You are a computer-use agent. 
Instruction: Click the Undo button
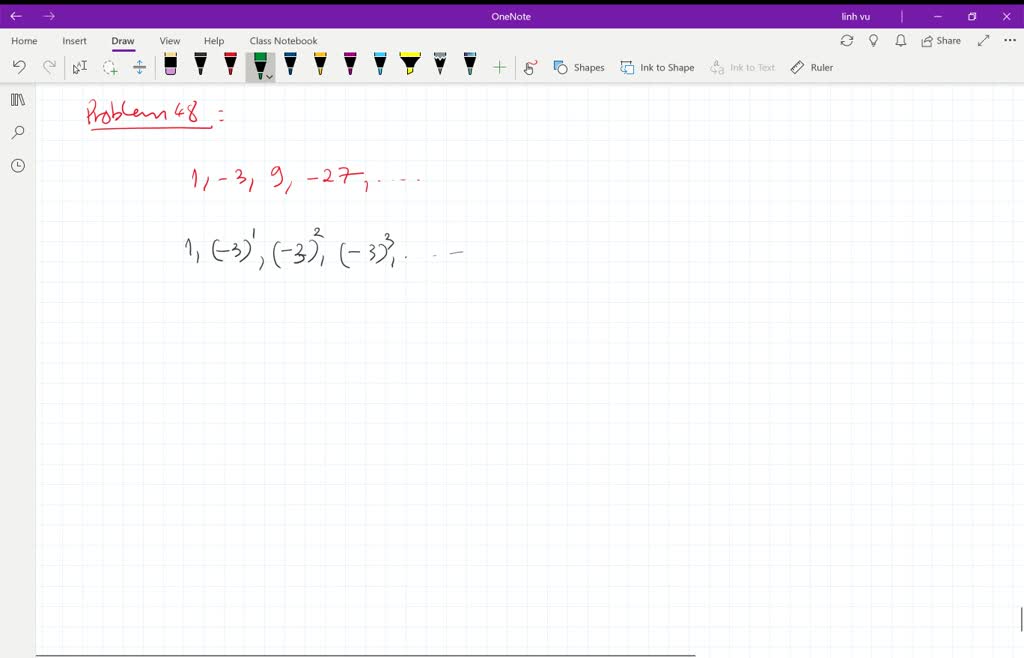[x=18, y=66]
